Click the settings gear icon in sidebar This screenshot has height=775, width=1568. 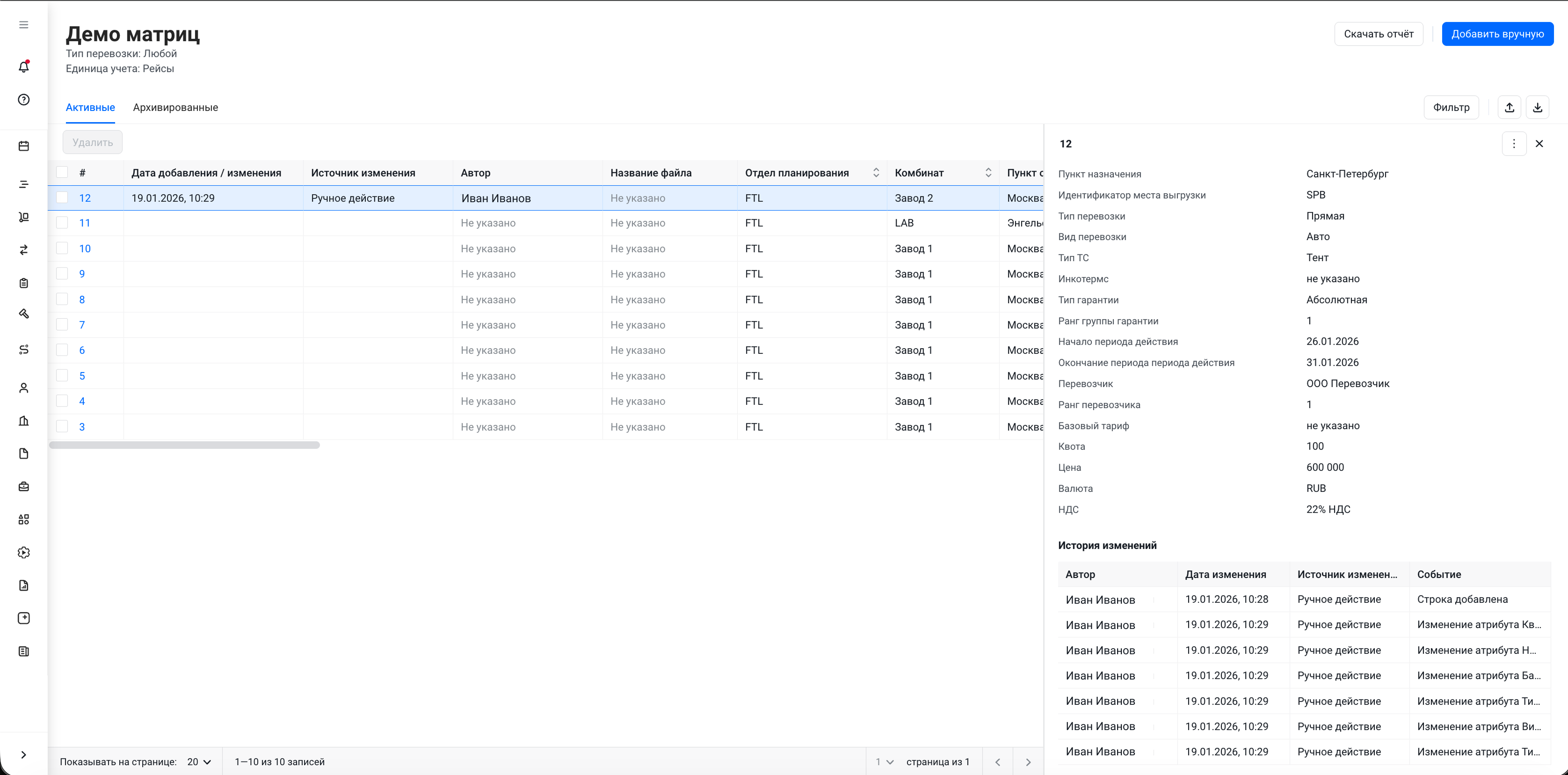24,552
